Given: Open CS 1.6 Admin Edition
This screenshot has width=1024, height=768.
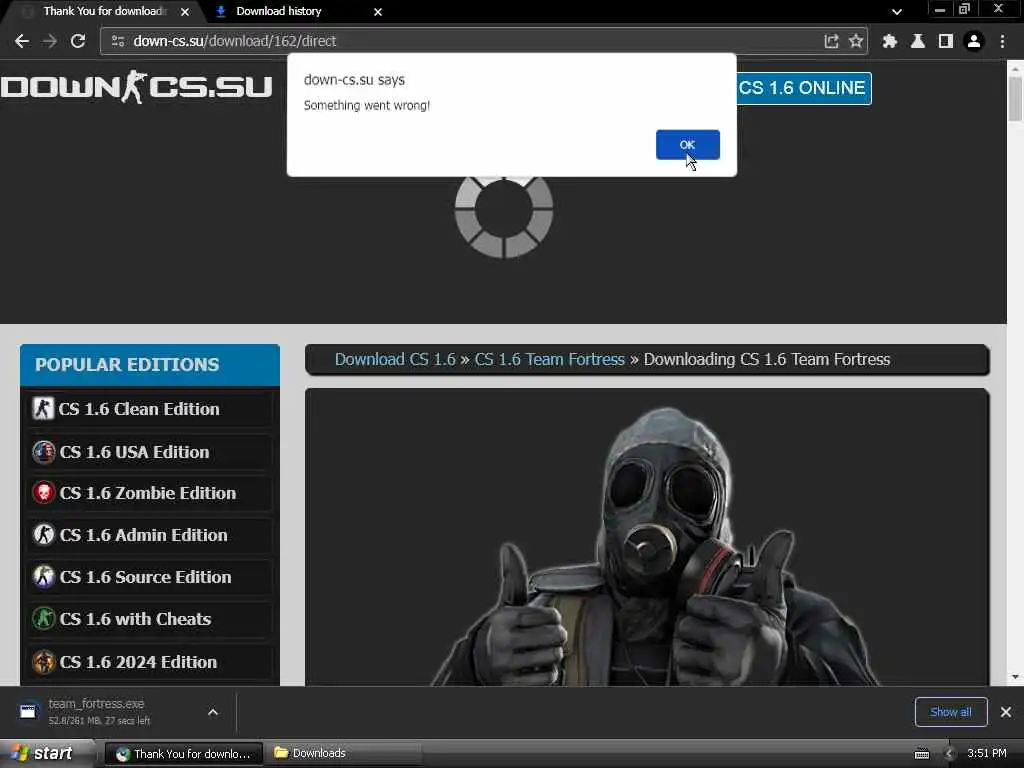Looking at the screenshot, I should coord(150,535).
